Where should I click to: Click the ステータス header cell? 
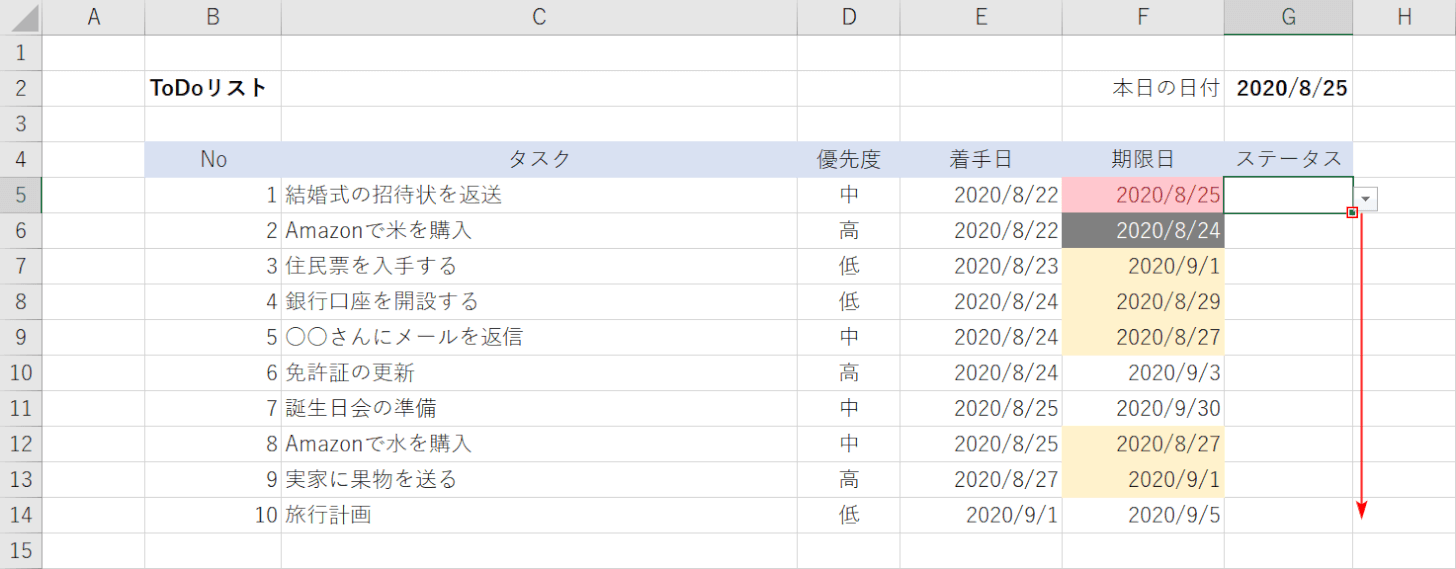point(1288,159)
